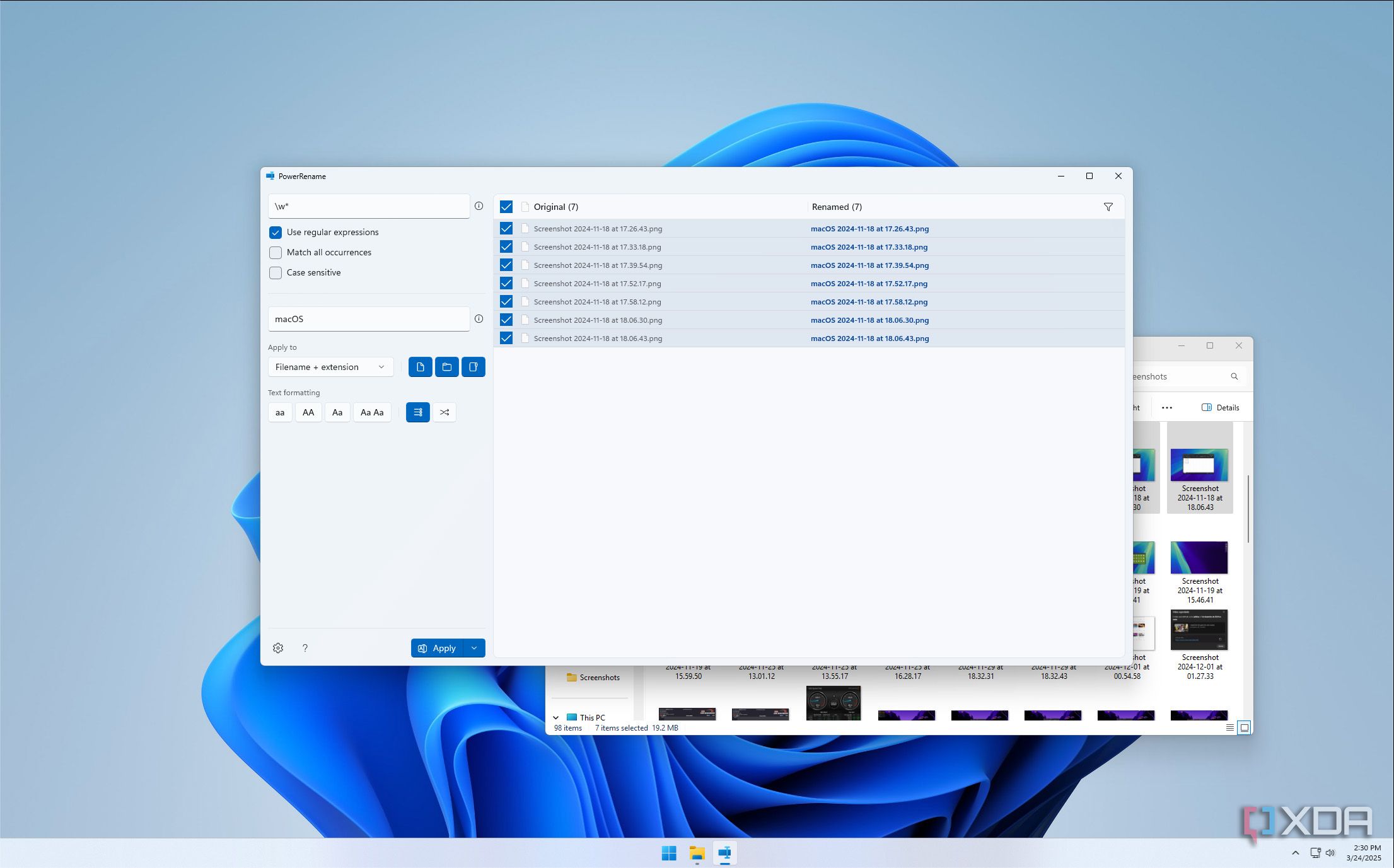
Task: Apply capitalize each word Aa Aa
Action: (372, 412)
